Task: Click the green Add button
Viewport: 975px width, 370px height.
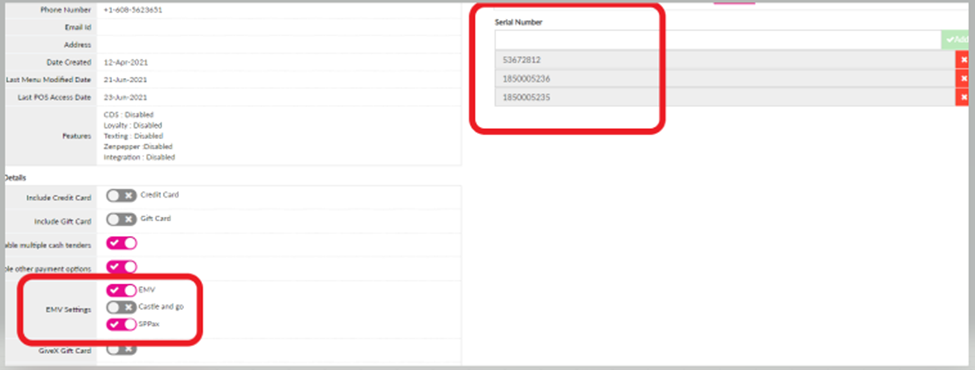Action: point(956,40)
